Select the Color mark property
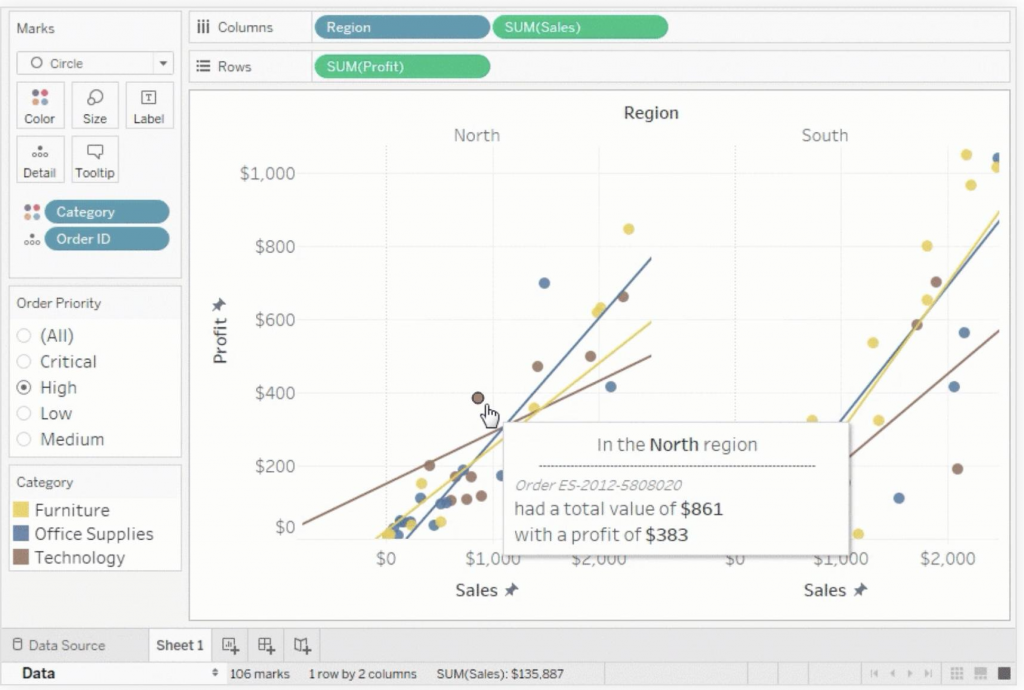 39,104
